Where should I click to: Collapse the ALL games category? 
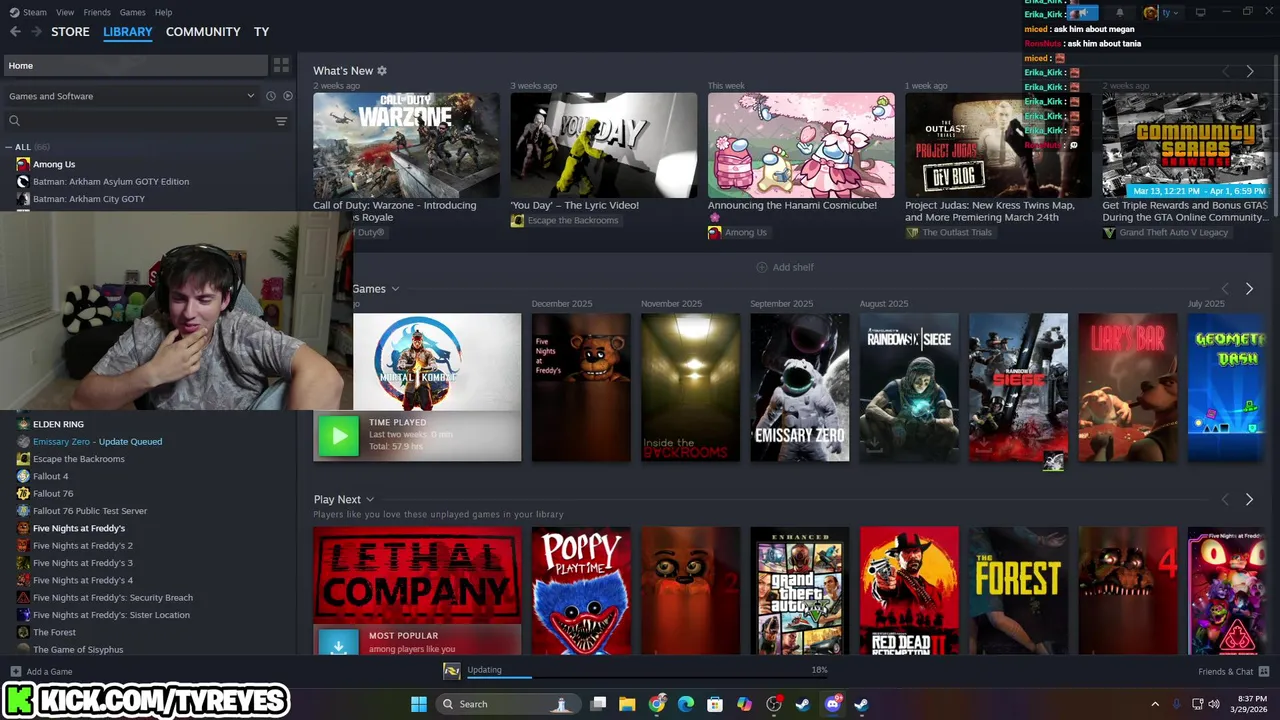point(10,147)
